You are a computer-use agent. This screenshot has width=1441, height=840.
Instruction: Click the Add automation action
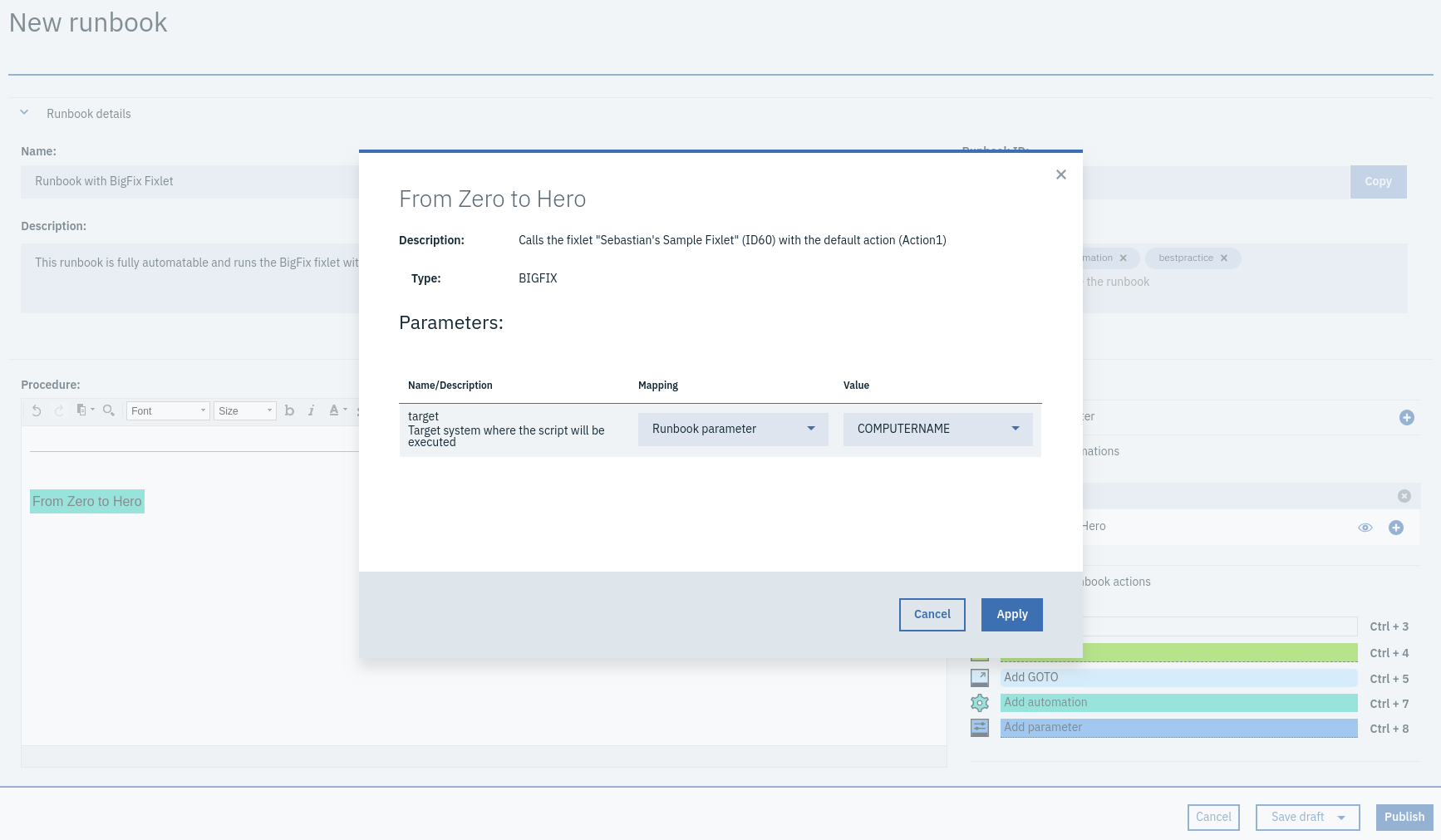[x=1178, y=703]
